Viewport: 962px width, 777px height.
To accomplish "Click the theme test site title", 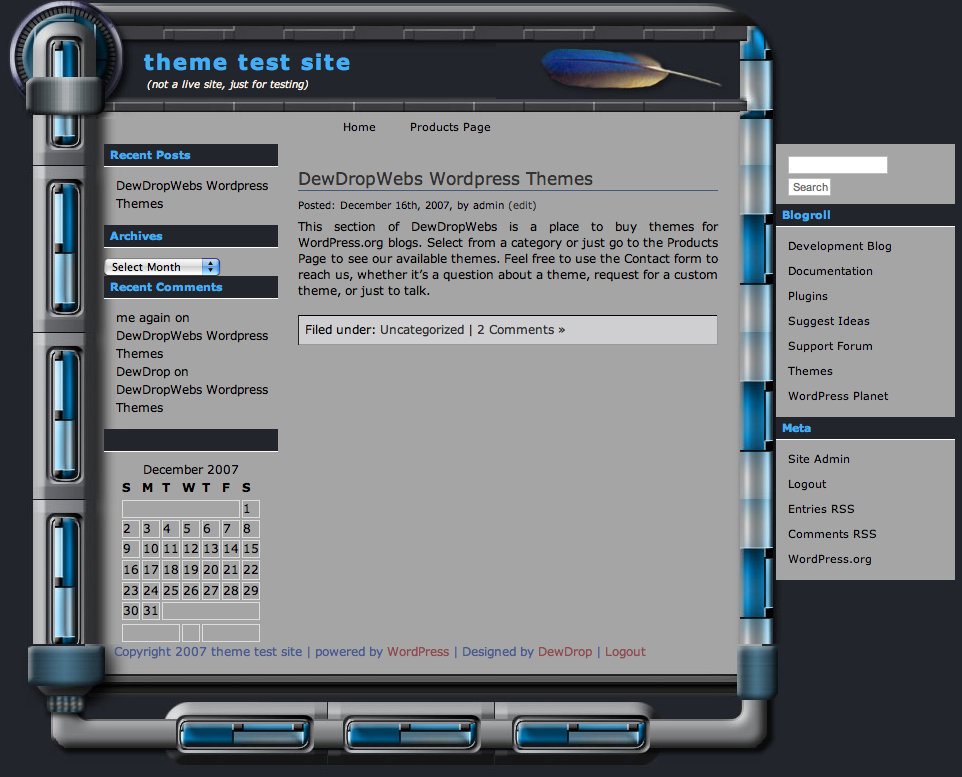I will [x=247, y=62].
